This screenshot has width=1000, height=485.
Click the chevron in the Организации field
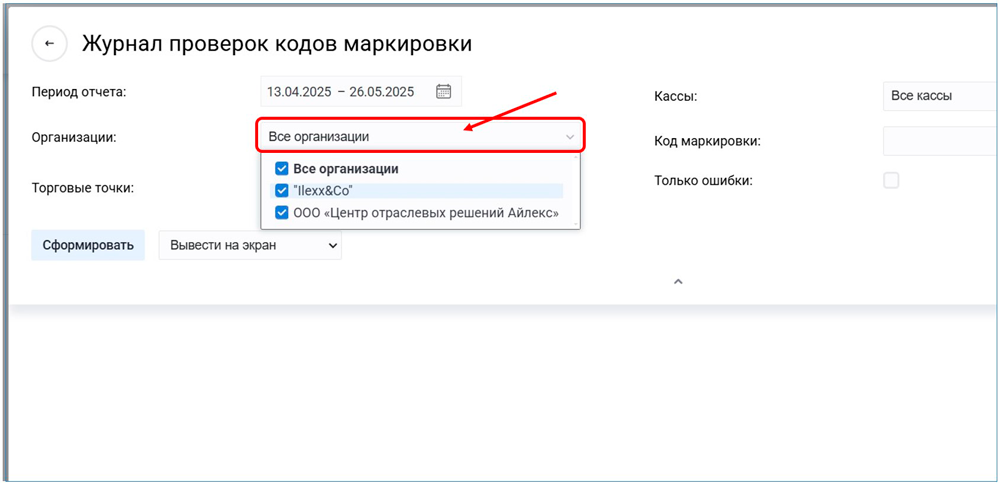tap(569, 137)
